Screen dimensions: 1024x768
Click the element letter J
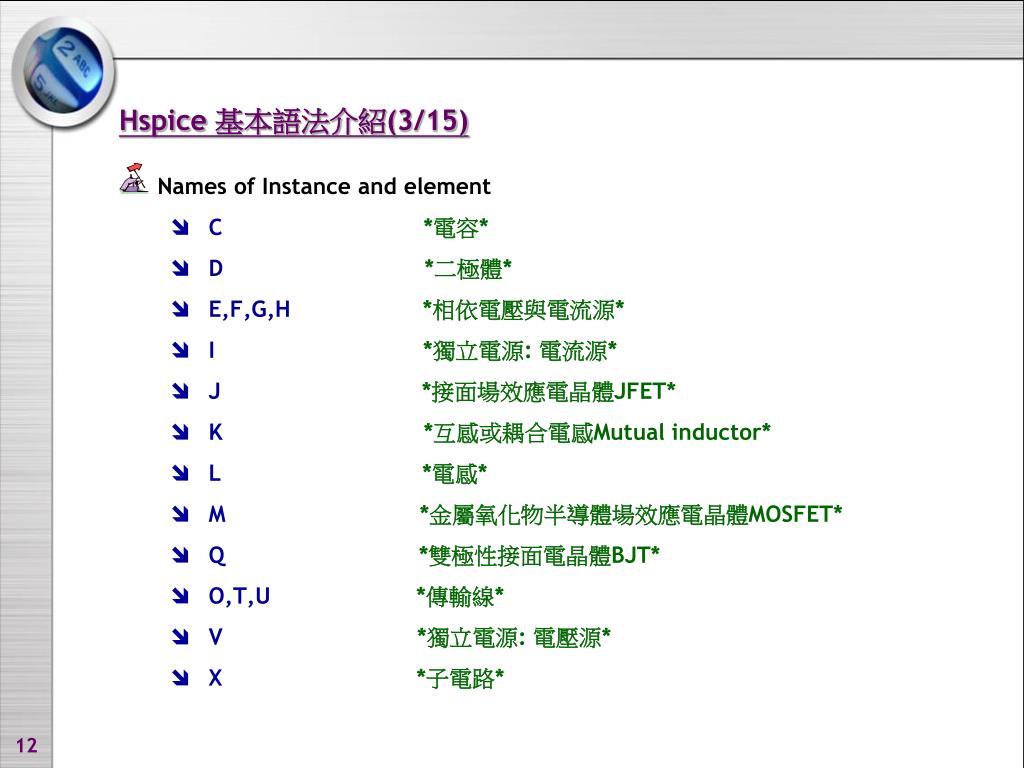pyautogui.click(x=214, y=391)
